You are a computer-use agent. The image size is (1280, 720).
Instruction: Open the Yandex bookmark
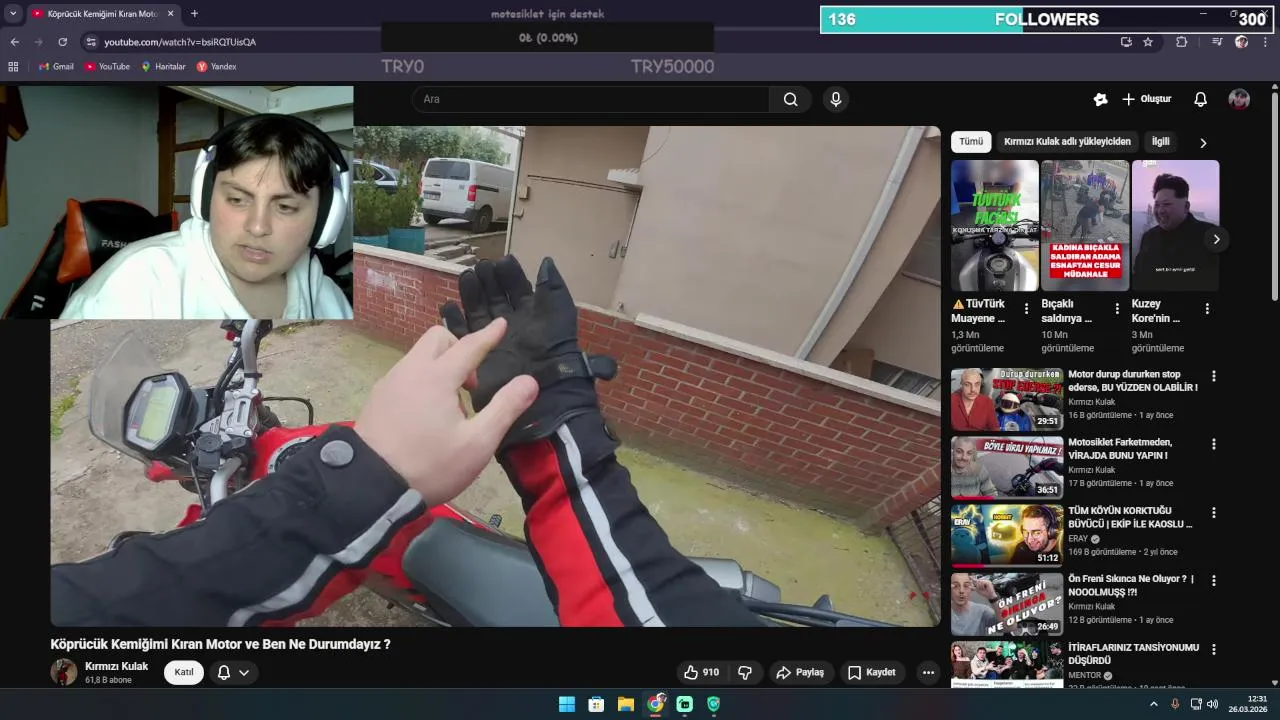(216, 67)
